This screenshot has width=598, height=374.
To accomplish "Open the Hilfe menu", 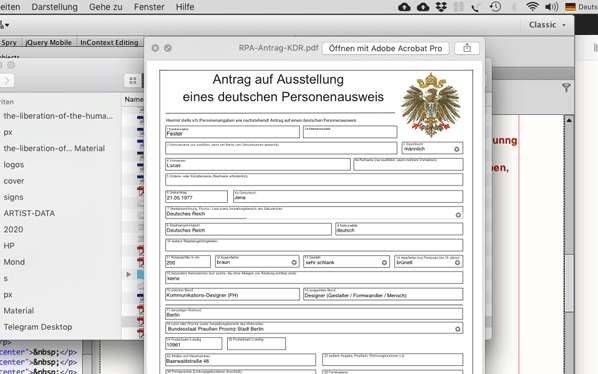I will click(x=185, y=7).
